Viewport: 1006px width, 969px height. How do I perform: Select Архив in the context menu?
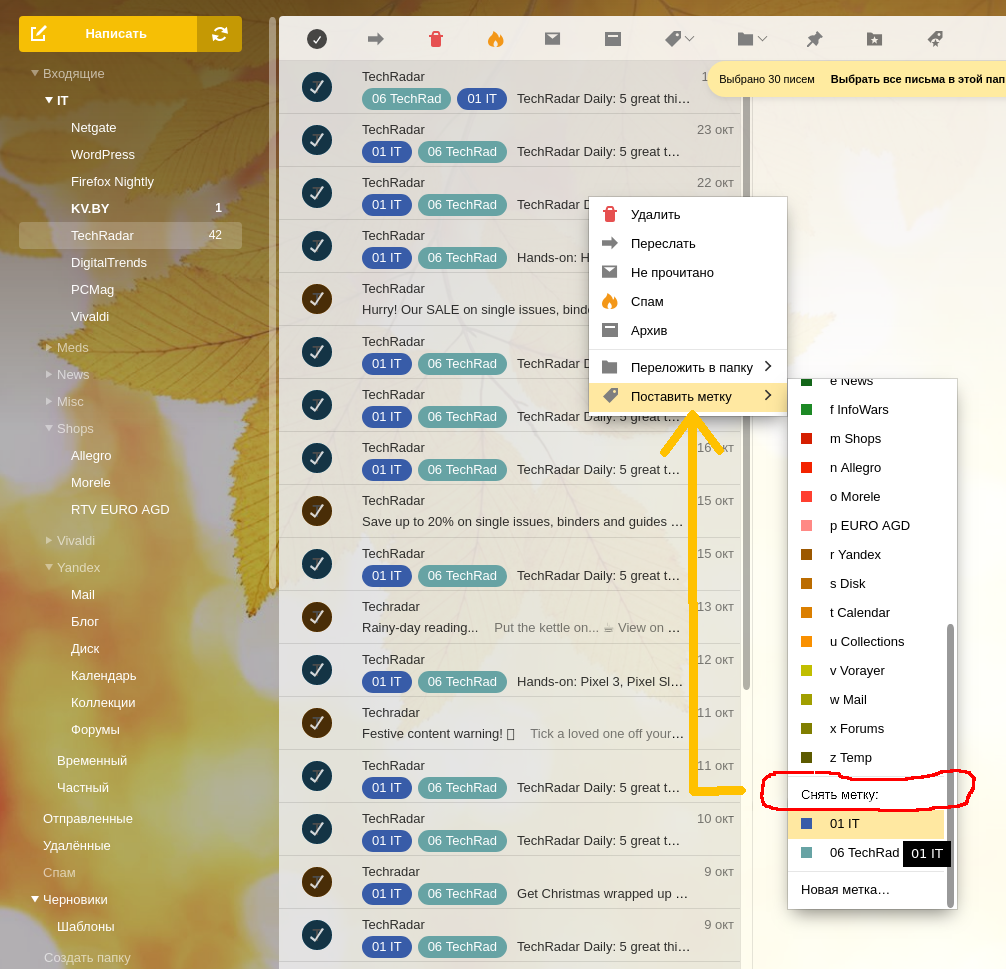coord(688,330)
